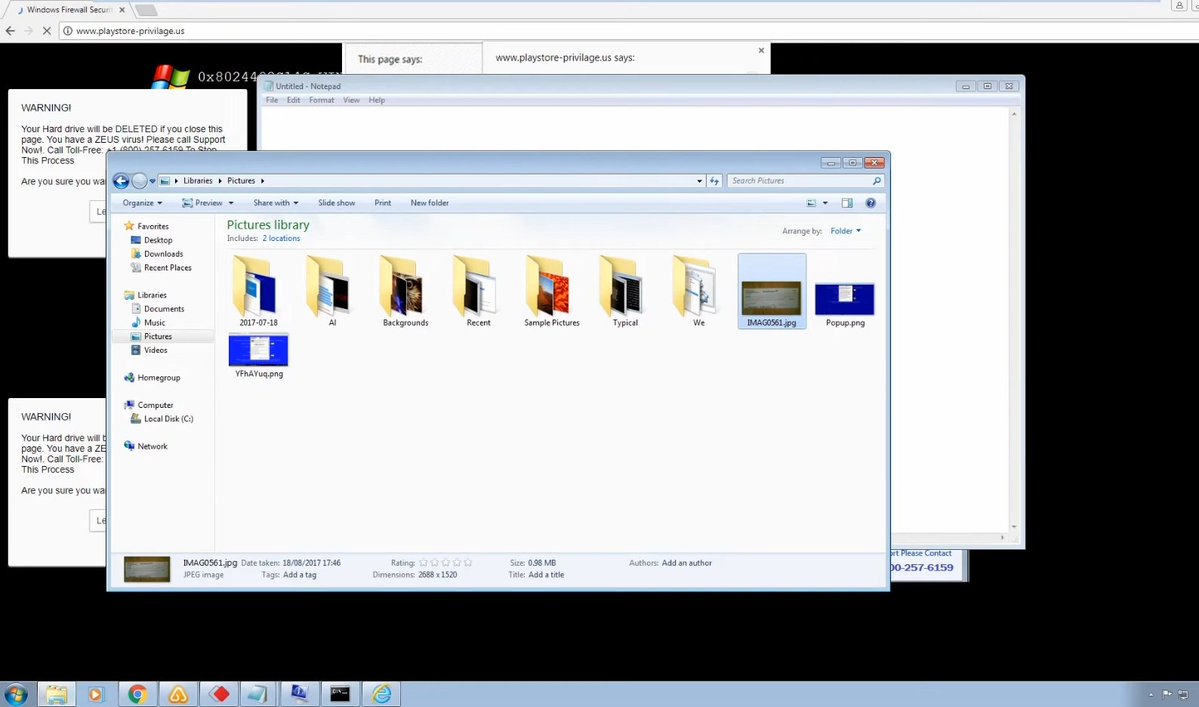This screenshot has height=707, width=1199.
Task: Click Add a tag in details pane
Action: click(300, 575)
